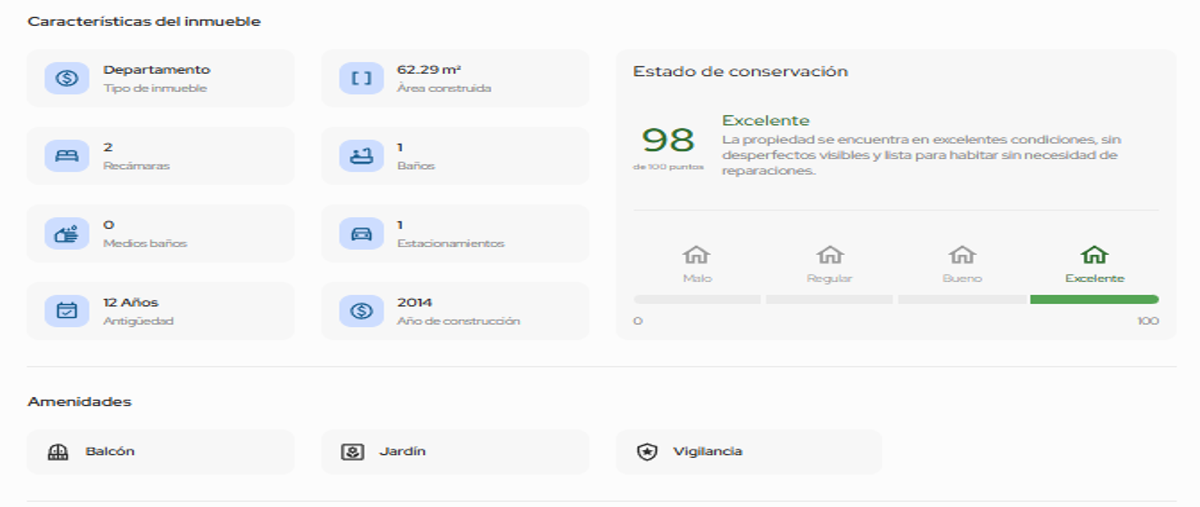
Task: Click the bathtub icon for Baños
Action: pyautogui.click(x=361, y=155)
